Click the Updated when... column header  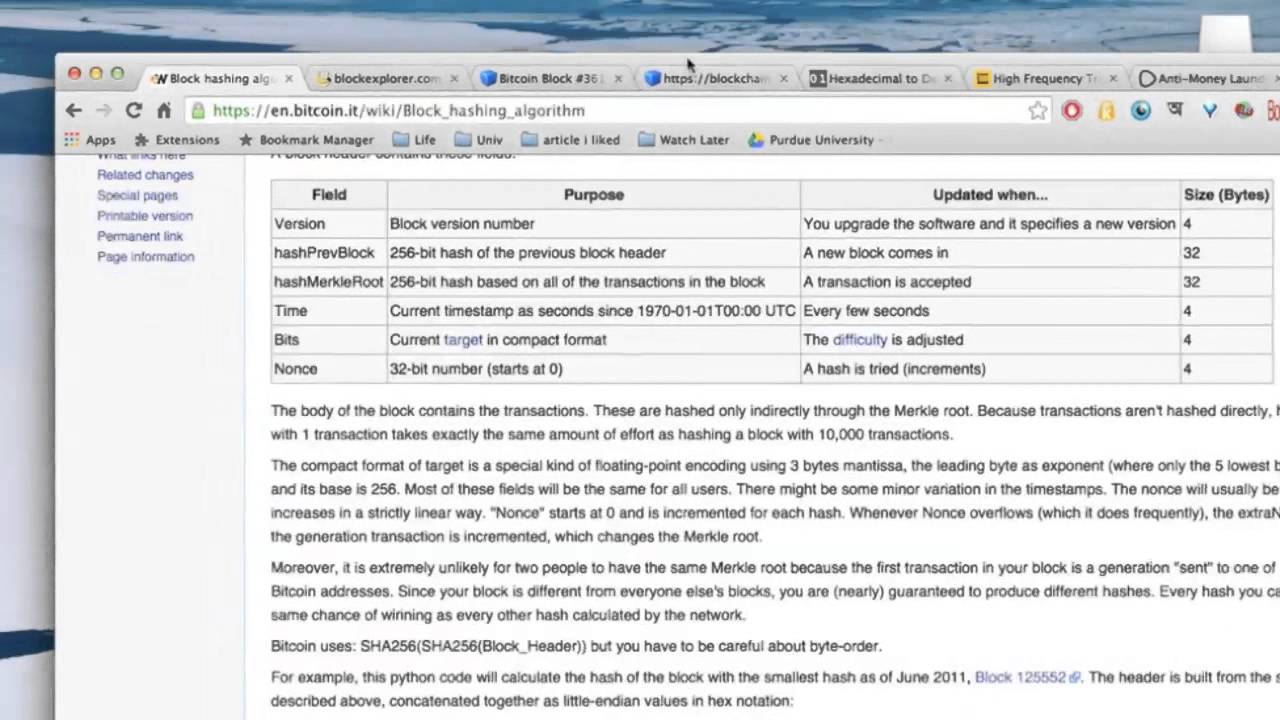(990, 195)
